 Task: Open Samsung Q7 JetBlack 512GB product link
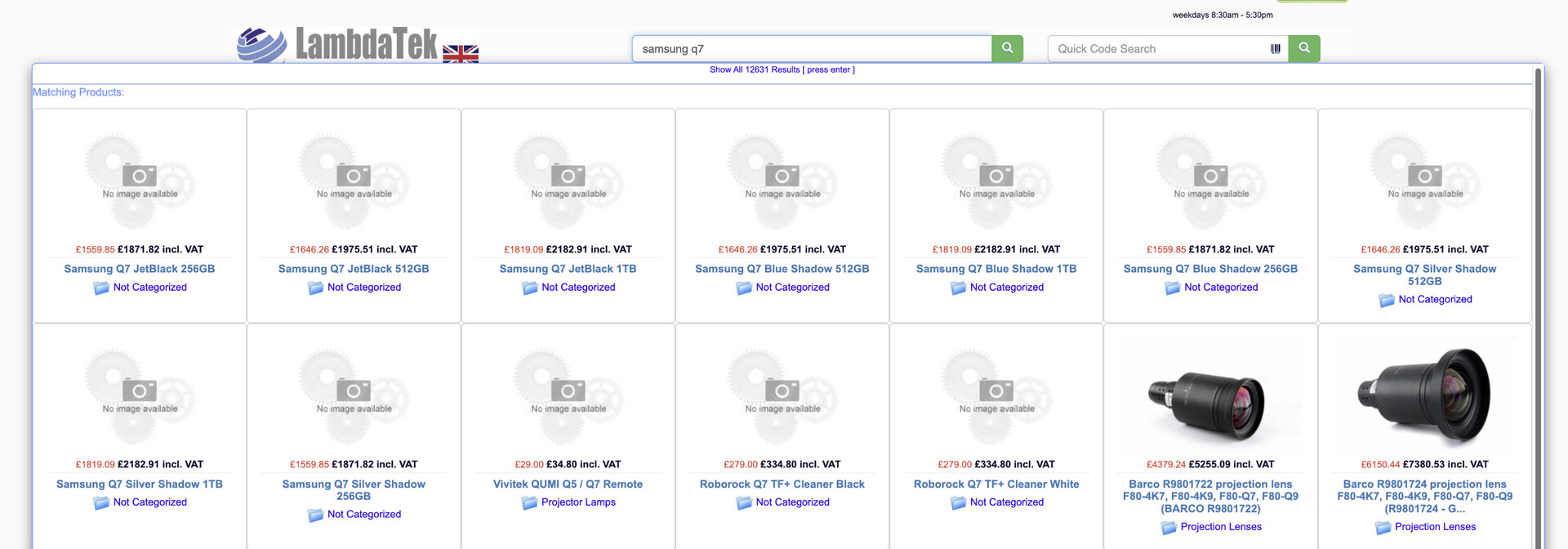(354, 269)
